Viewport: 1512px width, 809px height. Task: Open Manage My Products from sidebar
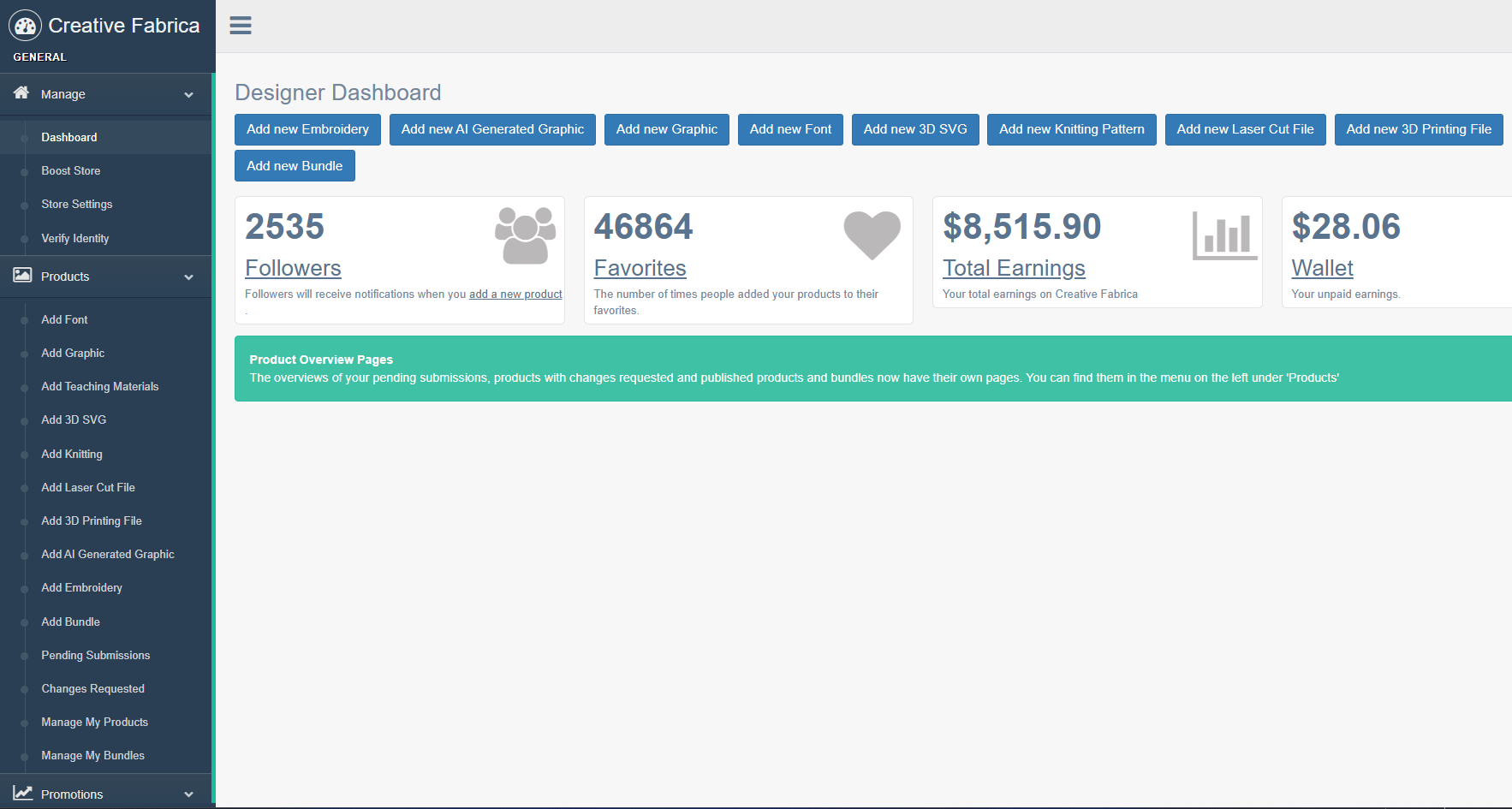[95, 723]
